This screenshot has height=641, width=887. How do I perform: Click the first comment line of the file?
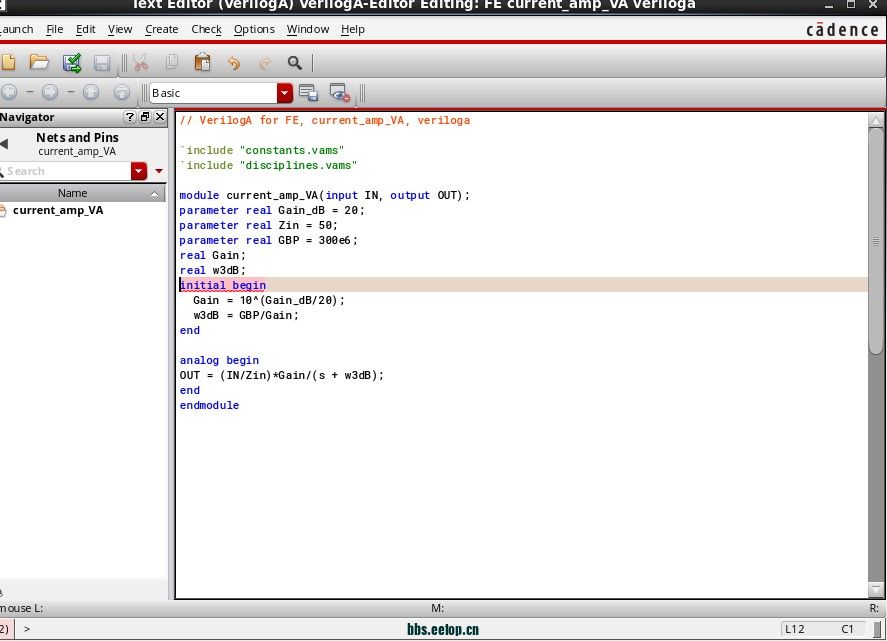click(325, 121)
